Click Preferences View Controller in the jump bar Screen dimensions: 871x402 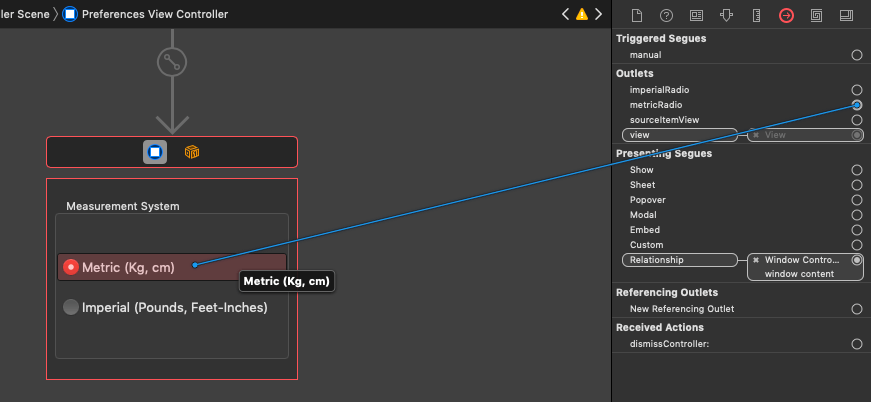click(x=153, y=14)
